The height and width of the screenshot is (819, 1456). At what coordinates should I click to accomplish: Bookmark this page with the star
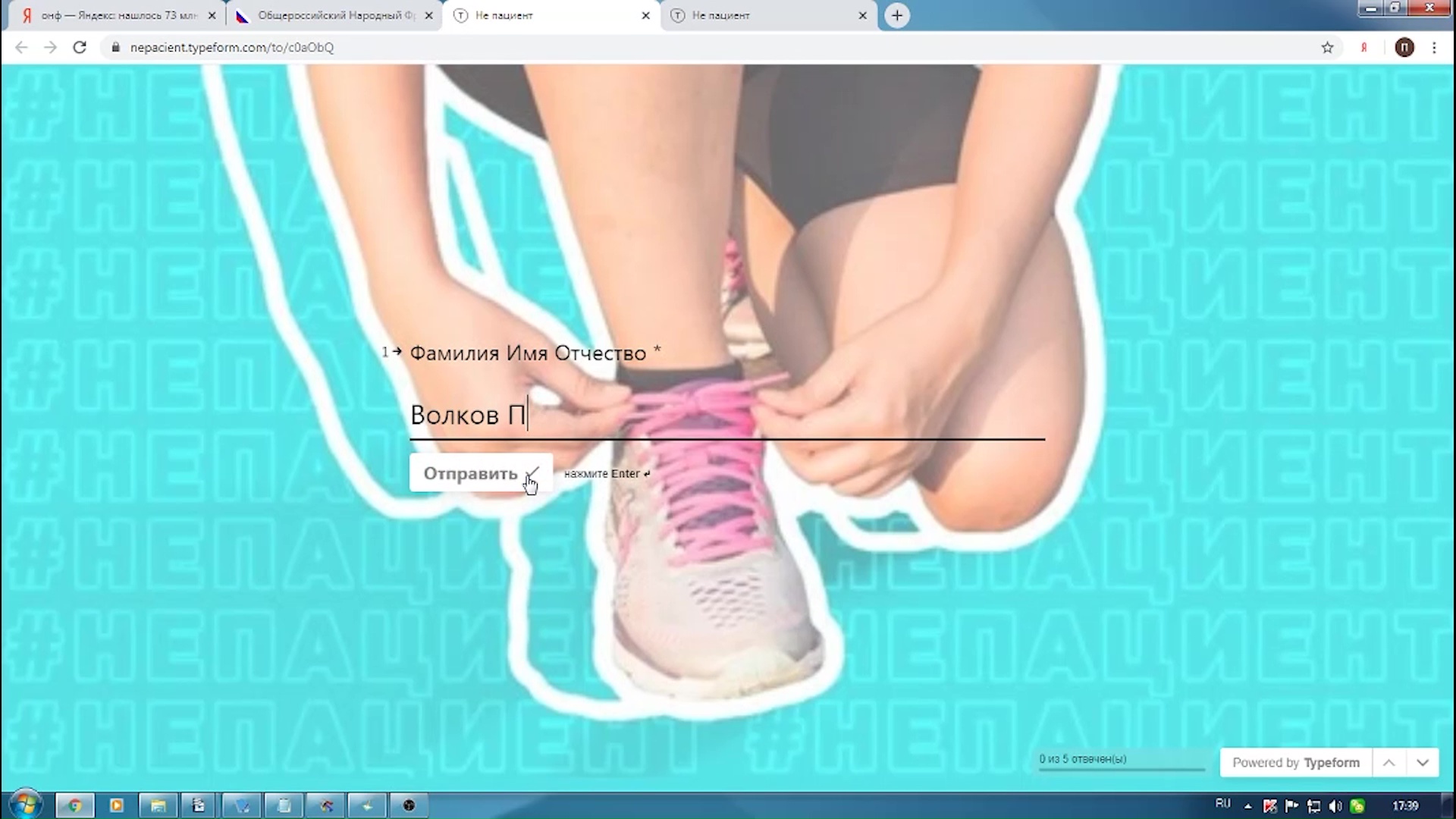1327,47
